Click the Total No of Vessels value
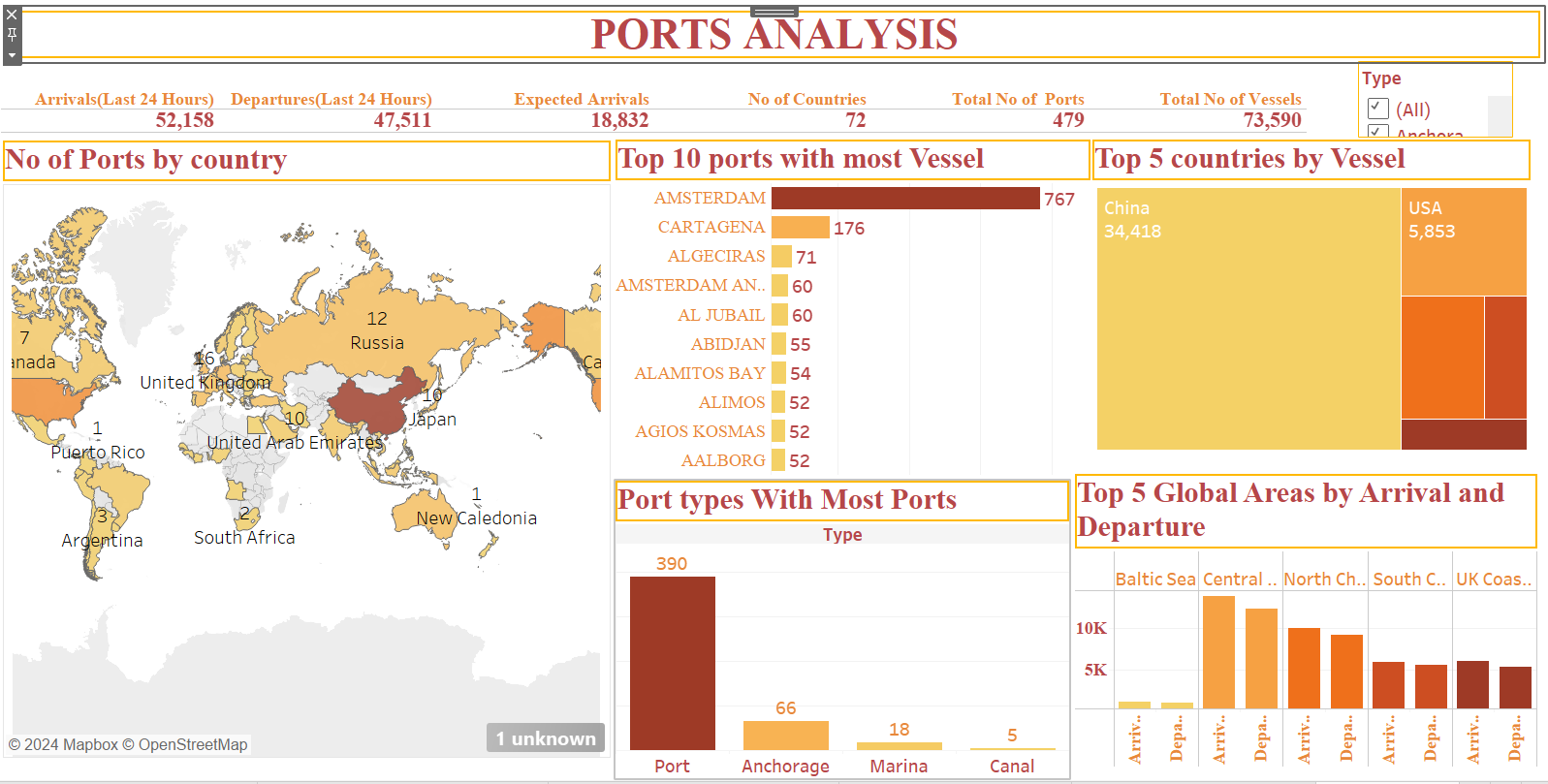This screenshot has width=1548, height=784. coord(1272,120)
